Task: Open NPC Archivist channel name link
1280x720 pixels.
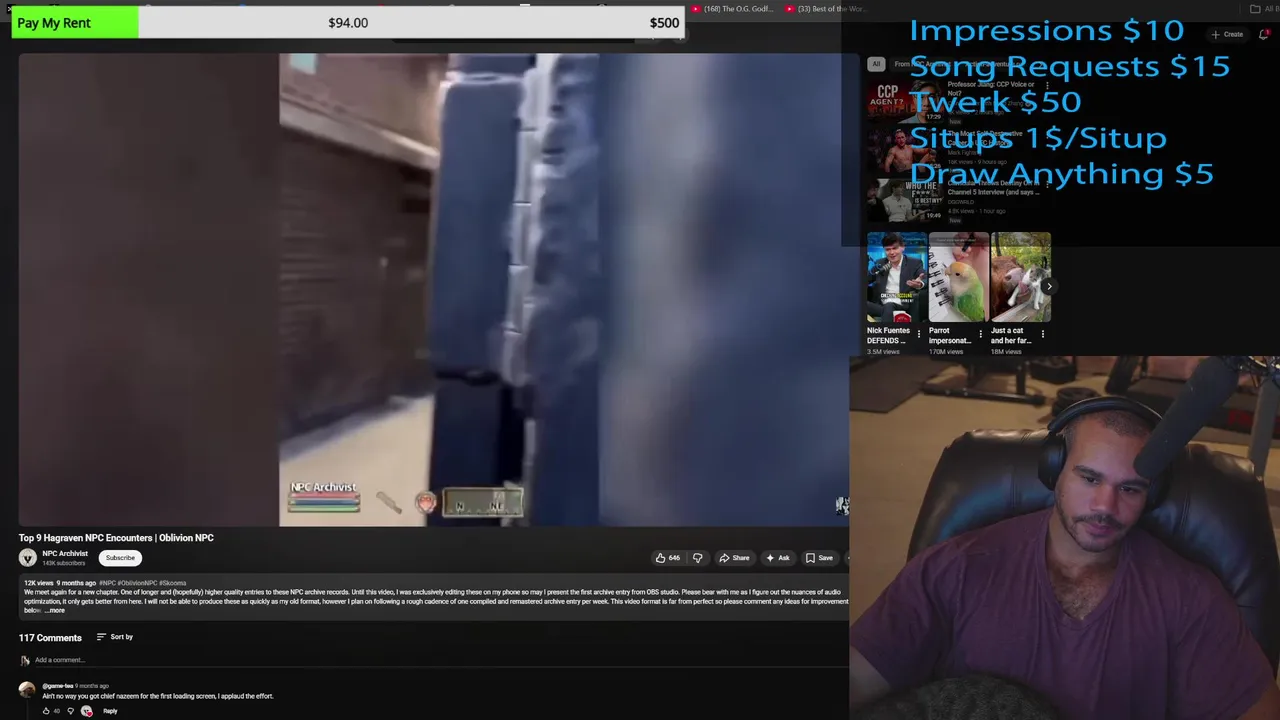Action: click(65, 553)
